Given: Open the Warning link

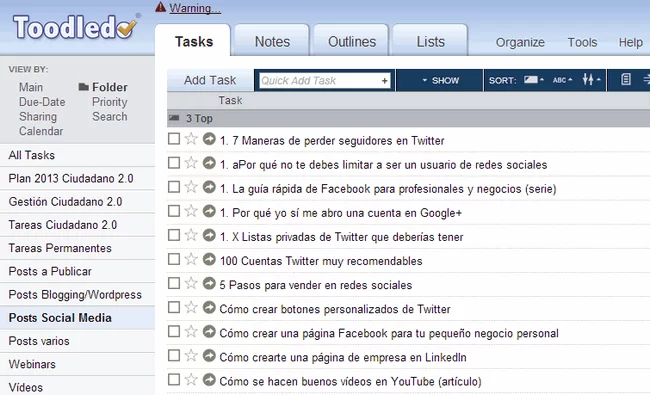Looking at the screenshot, I should [x=195, y=8].
